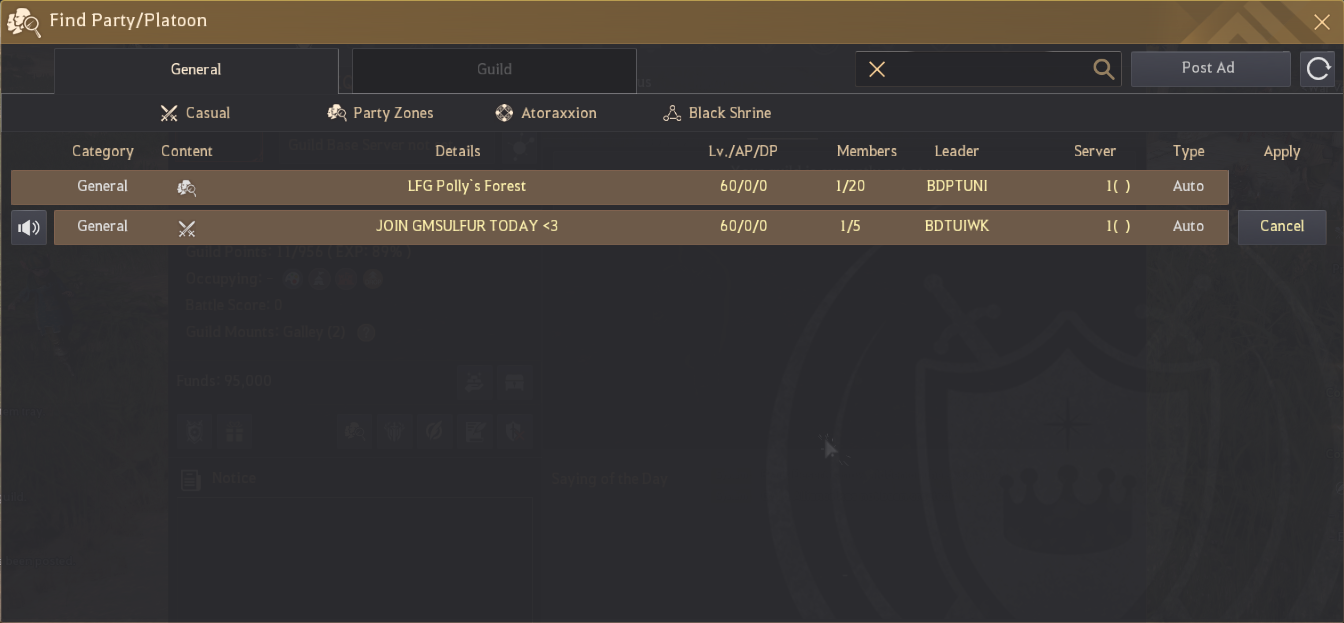
Task: Select the Party Zones filter
Action: (381, 113)
